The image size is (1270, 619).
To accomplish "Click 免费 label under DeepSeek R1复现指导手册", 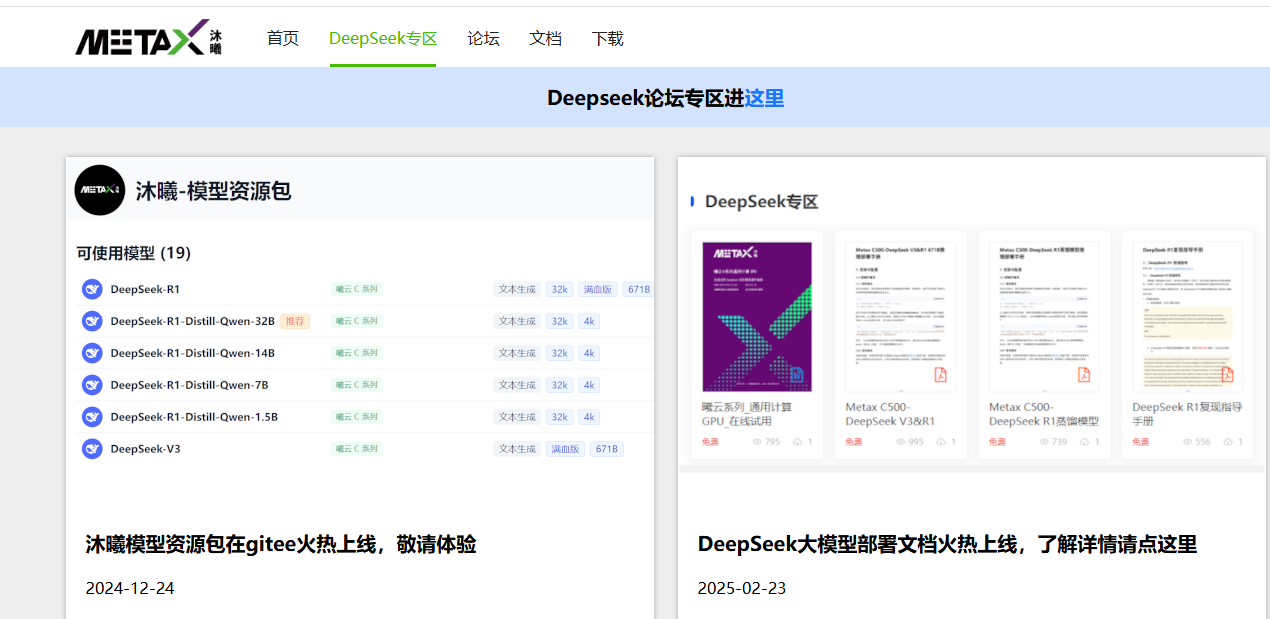I will coord(1140,442).
